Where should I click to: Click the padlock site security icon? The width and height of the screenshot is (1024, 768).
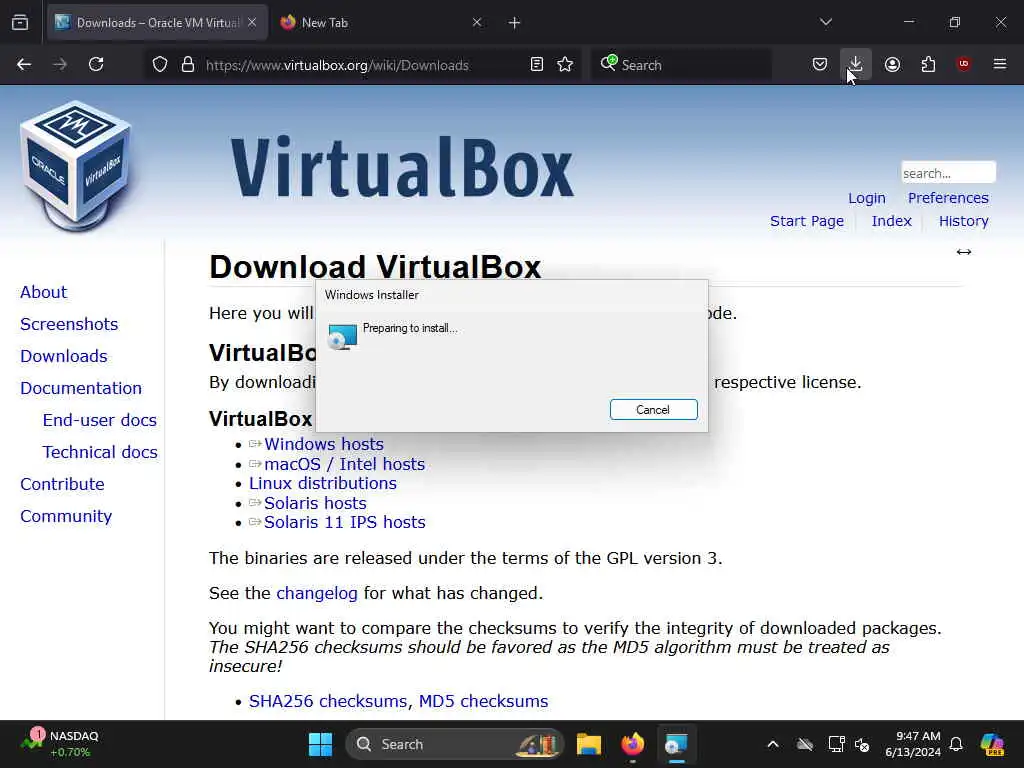(188, 65)
